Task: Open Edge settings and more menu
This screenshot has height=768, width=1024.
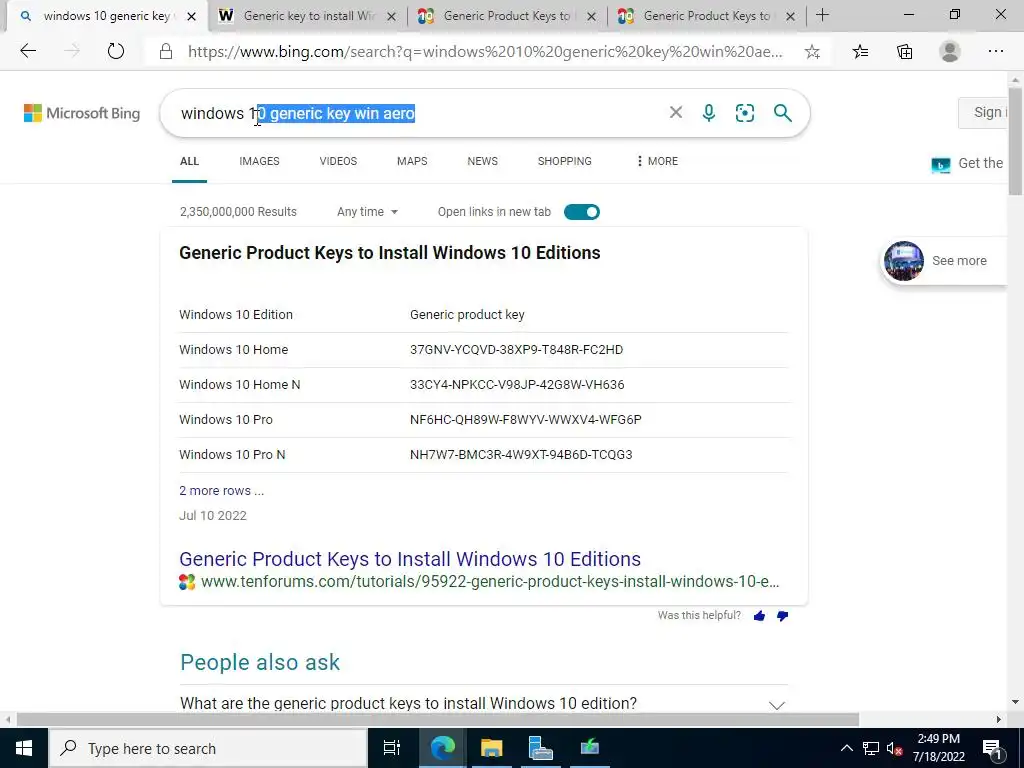Action: [x=995, y=51]
